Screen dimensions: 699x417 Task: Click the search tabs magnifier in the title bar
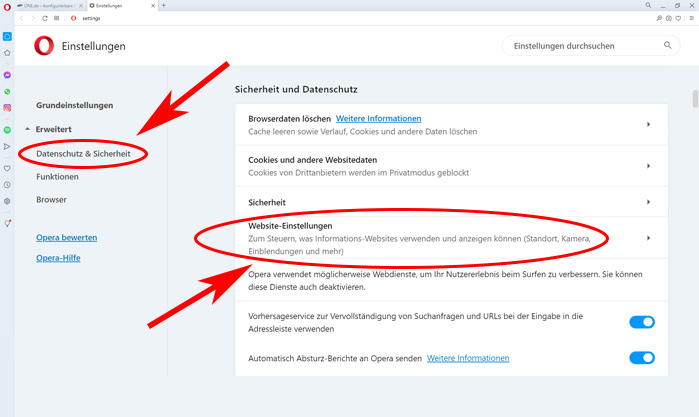pos(648,5)
